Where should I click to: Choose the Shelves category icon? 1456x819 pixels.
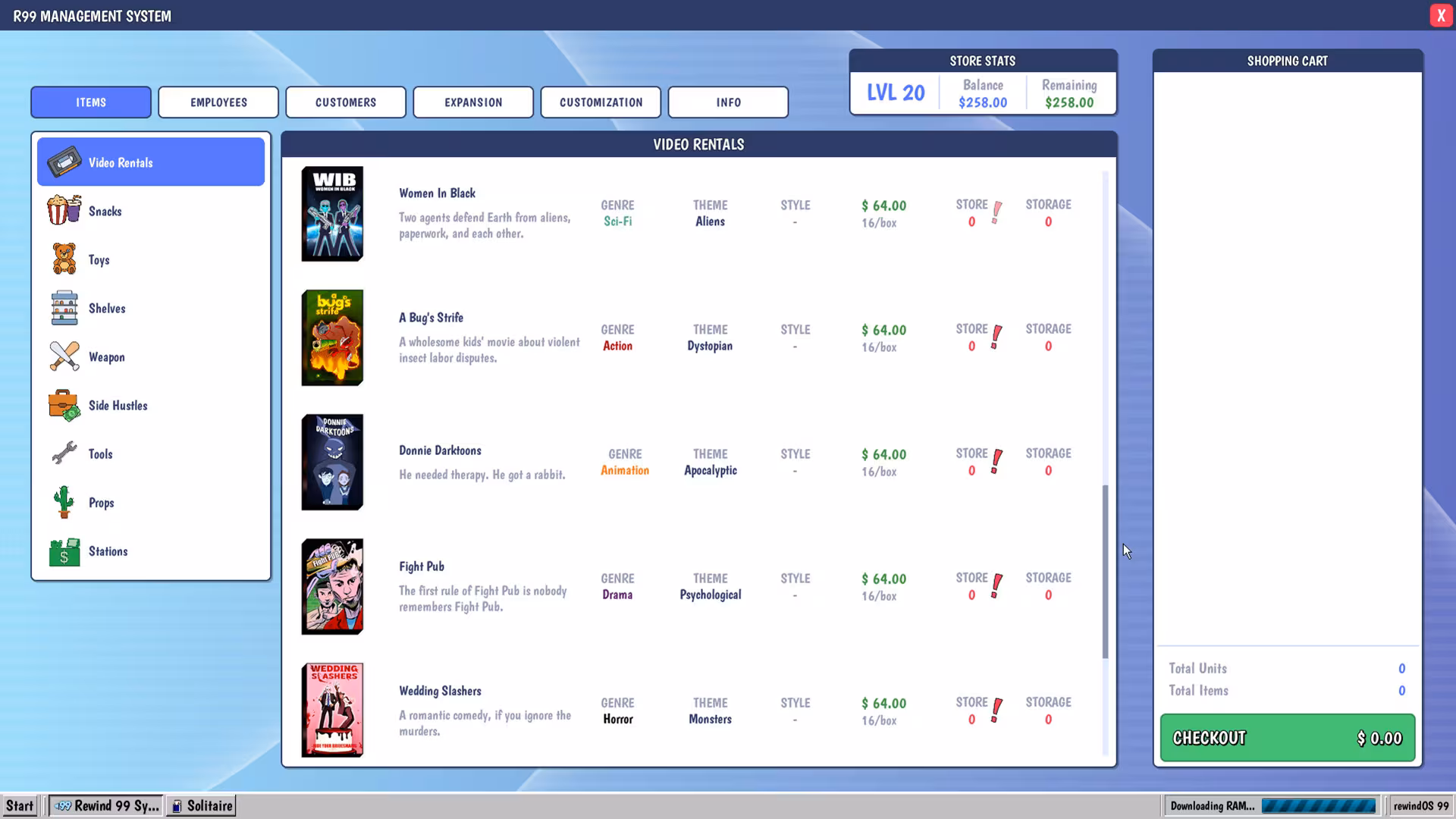(64, 308)
